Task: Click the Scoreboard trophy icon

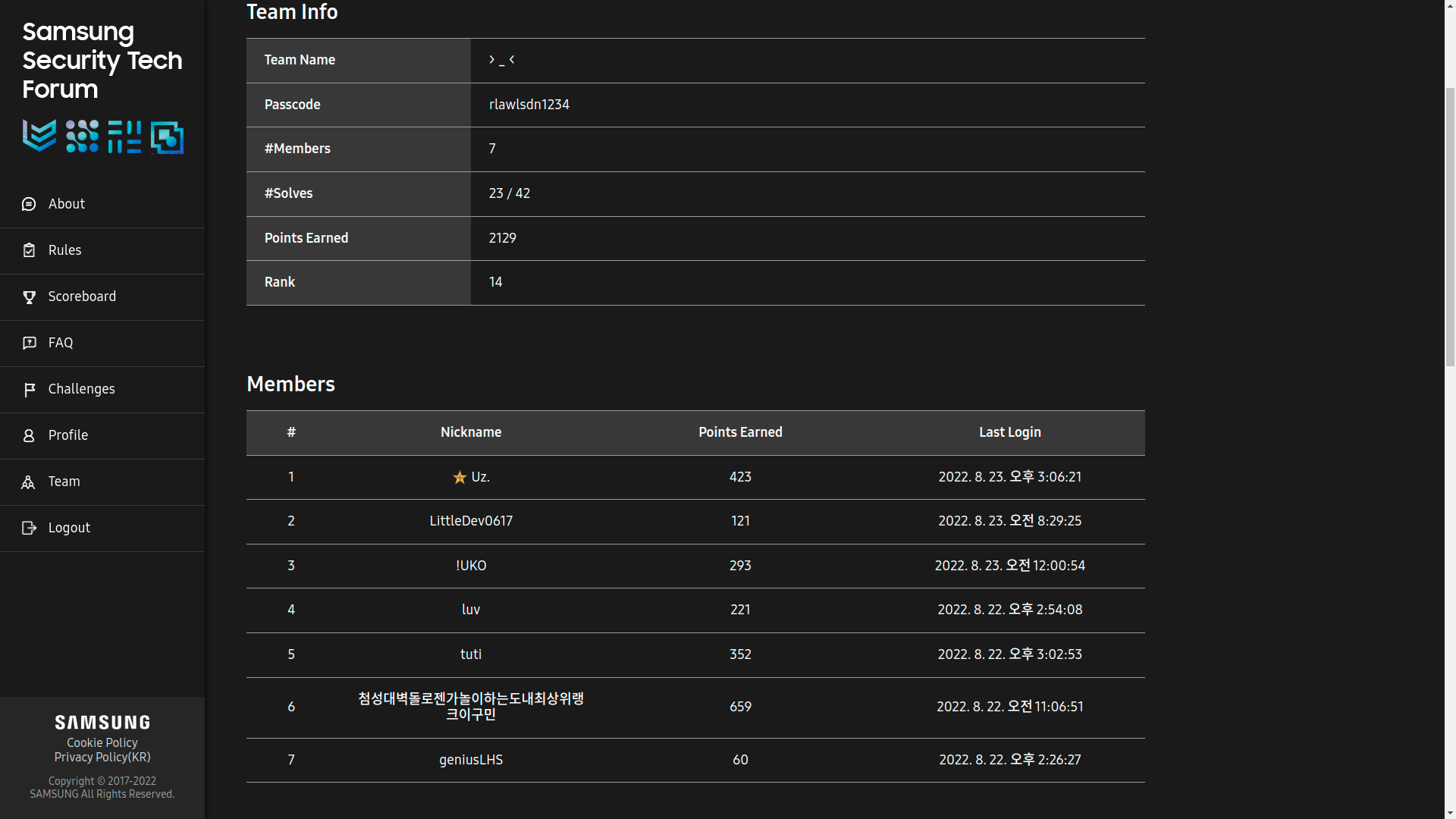Action: pyautogui.click(x=29, y=297)
